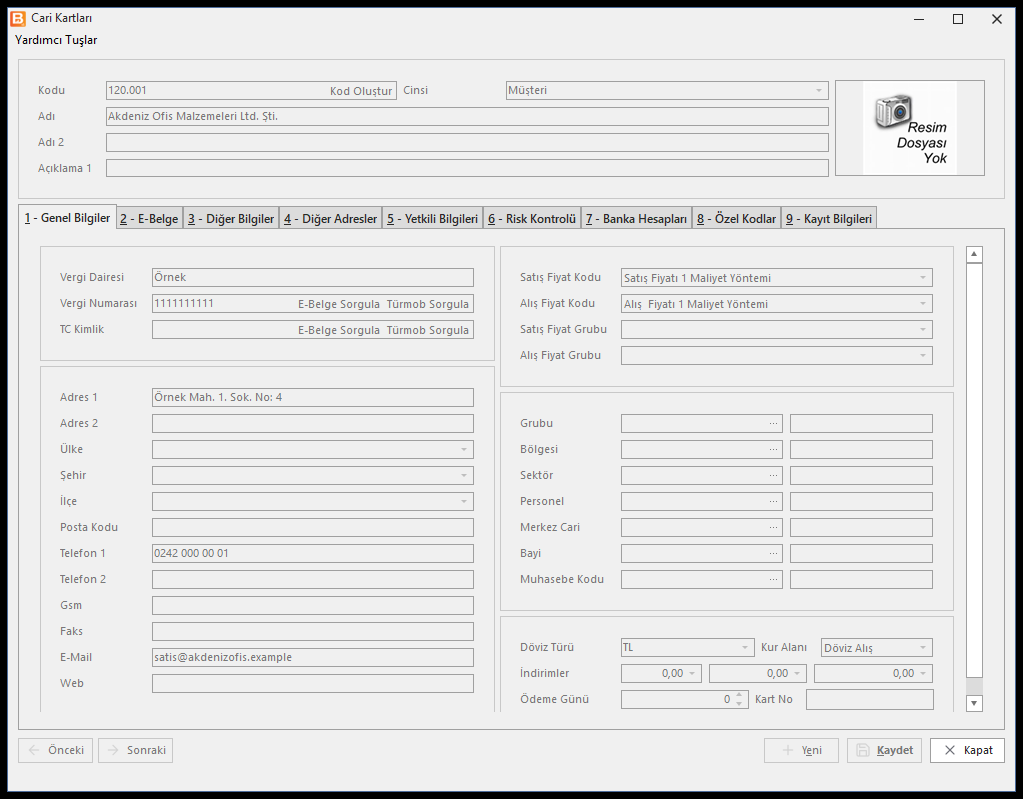
Task: Click the application logo in title bar
Action: click(18, 18)
